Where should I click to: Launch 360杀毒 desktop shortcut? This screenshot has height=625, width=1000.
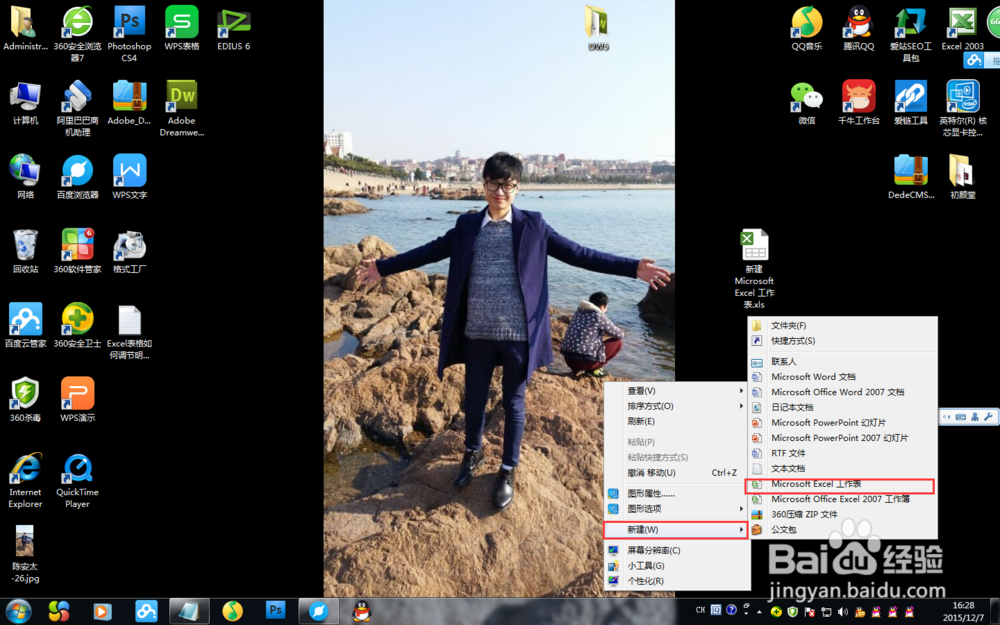click(25, 400)
